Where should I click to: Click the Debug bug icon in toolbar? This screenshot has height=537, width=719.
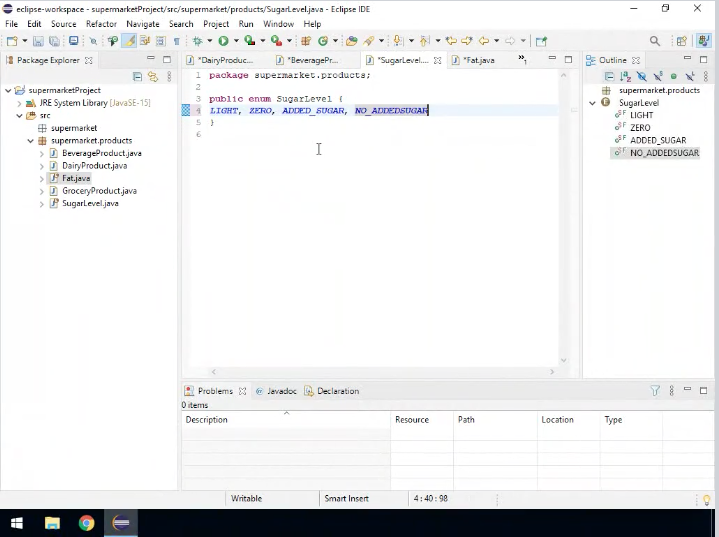point(197,41)
